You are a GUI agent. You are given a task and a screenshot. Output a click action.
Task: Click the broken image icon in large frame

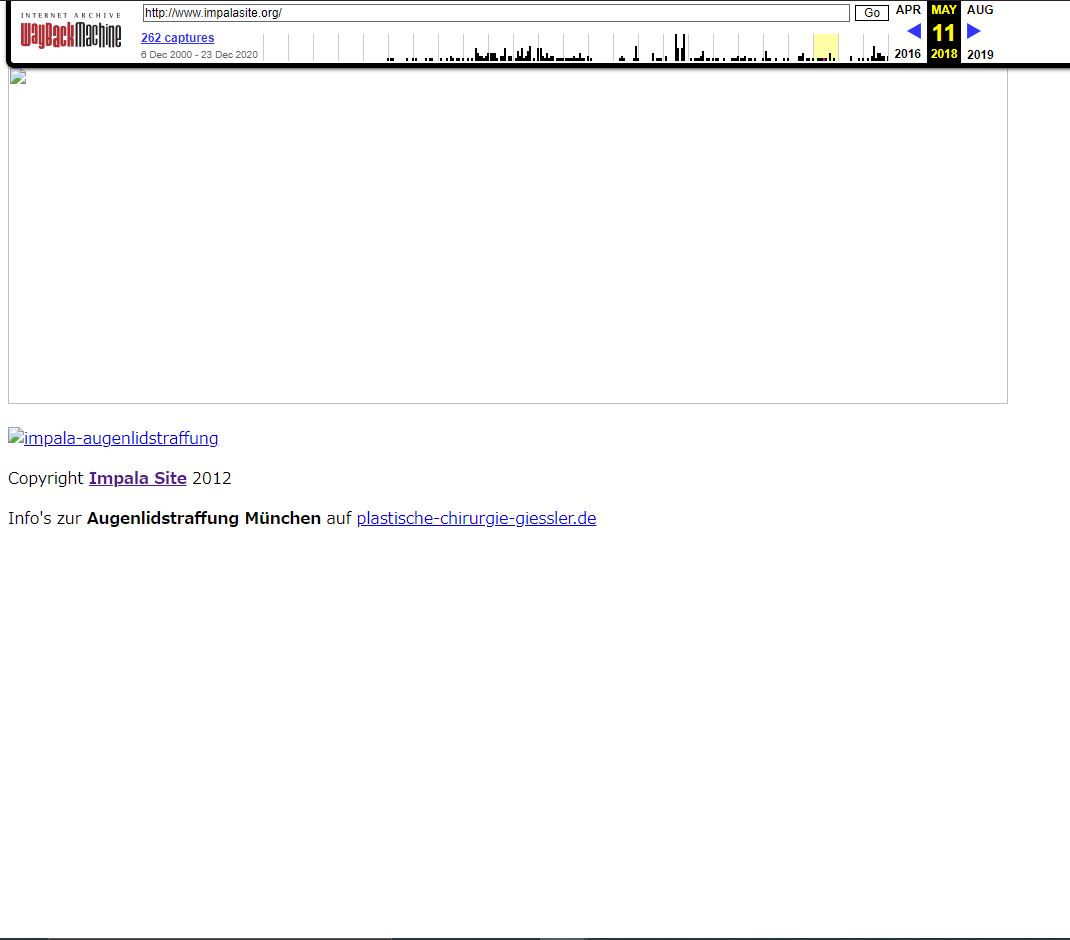click(17, 77)
